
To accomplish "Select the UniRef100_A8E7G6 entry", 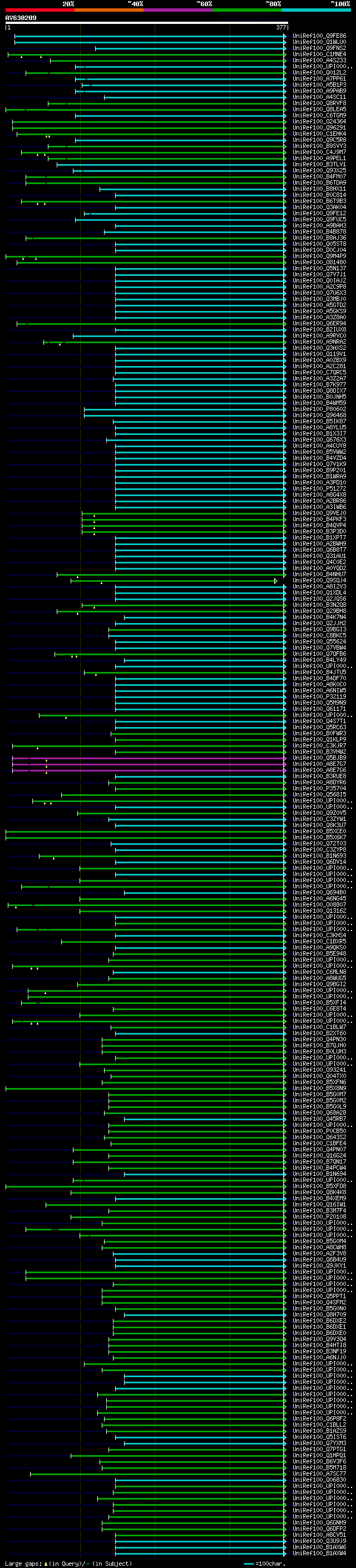I will pyautogui.click(x=319, y=770).
